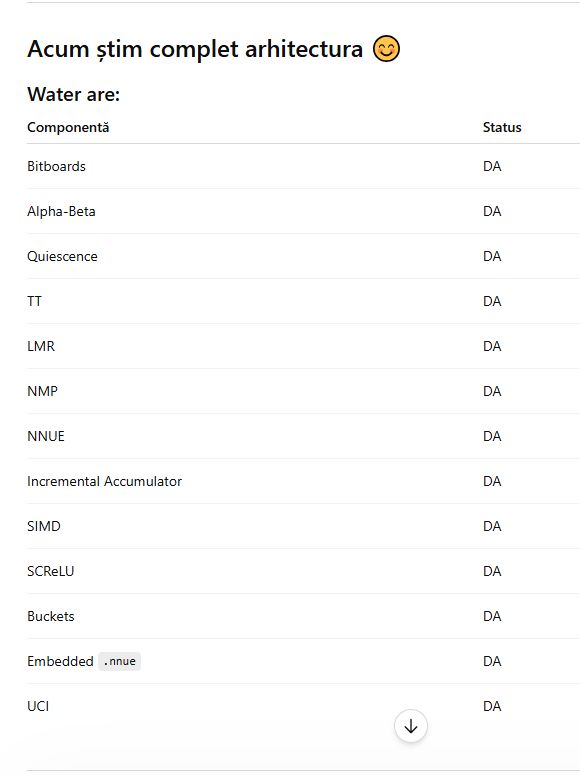Click the TT component cell
The width and height of the screenshot is (580, 775).
point(35,301)
